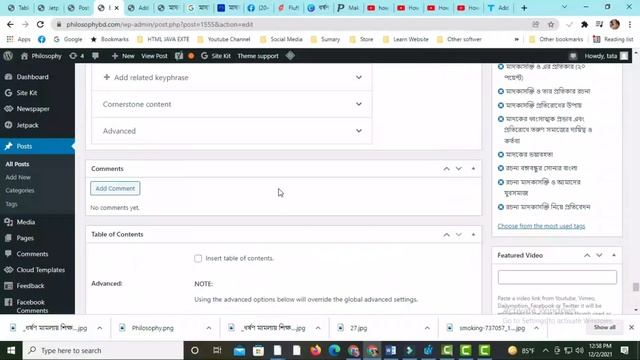Open the Add New post submenu
The image size is (640, 360).
(18, 177)
